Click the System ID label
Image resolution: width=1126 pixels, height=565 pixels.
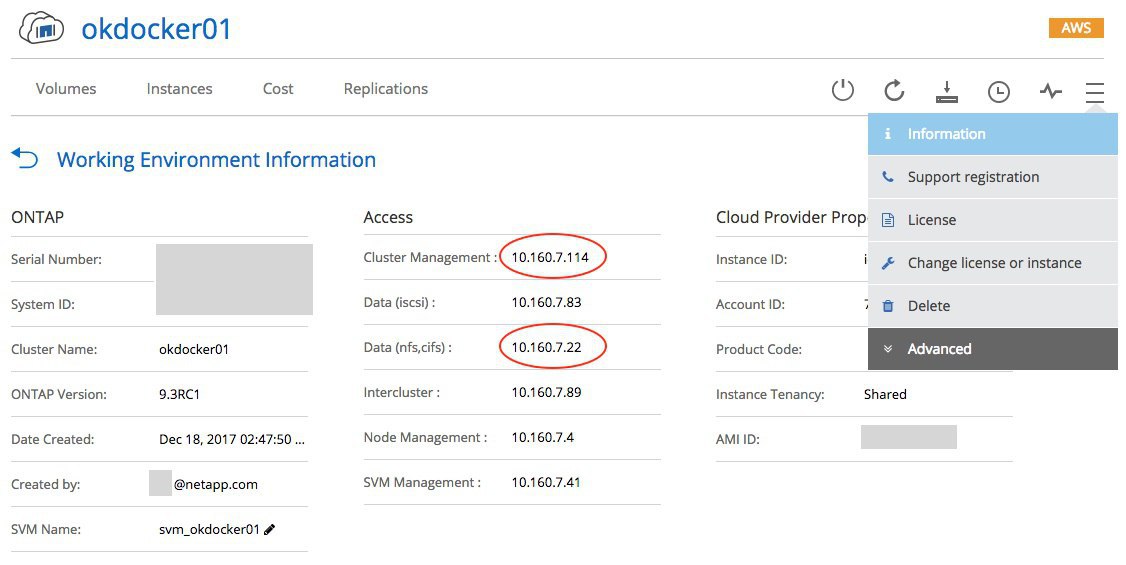point(43,304)
